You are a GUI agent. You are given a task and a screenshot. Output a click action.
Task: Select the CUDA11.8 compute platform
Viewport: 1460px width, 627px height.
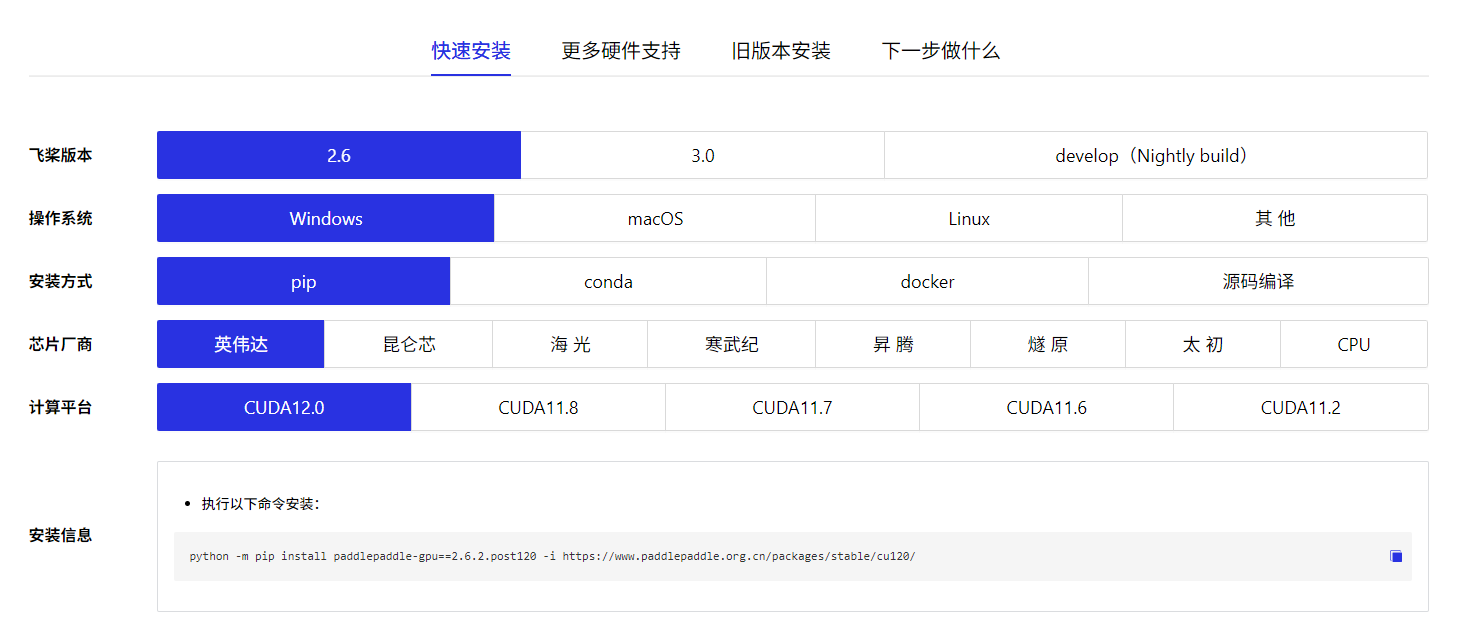point(537,407)
